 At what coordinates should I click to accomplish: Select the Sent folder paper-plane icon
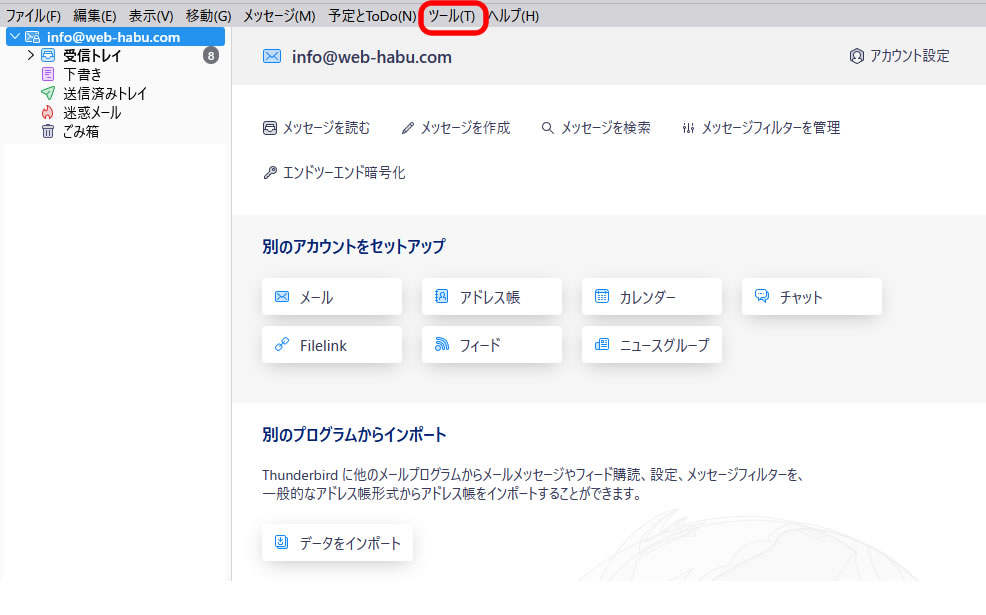tap(48, 93)
